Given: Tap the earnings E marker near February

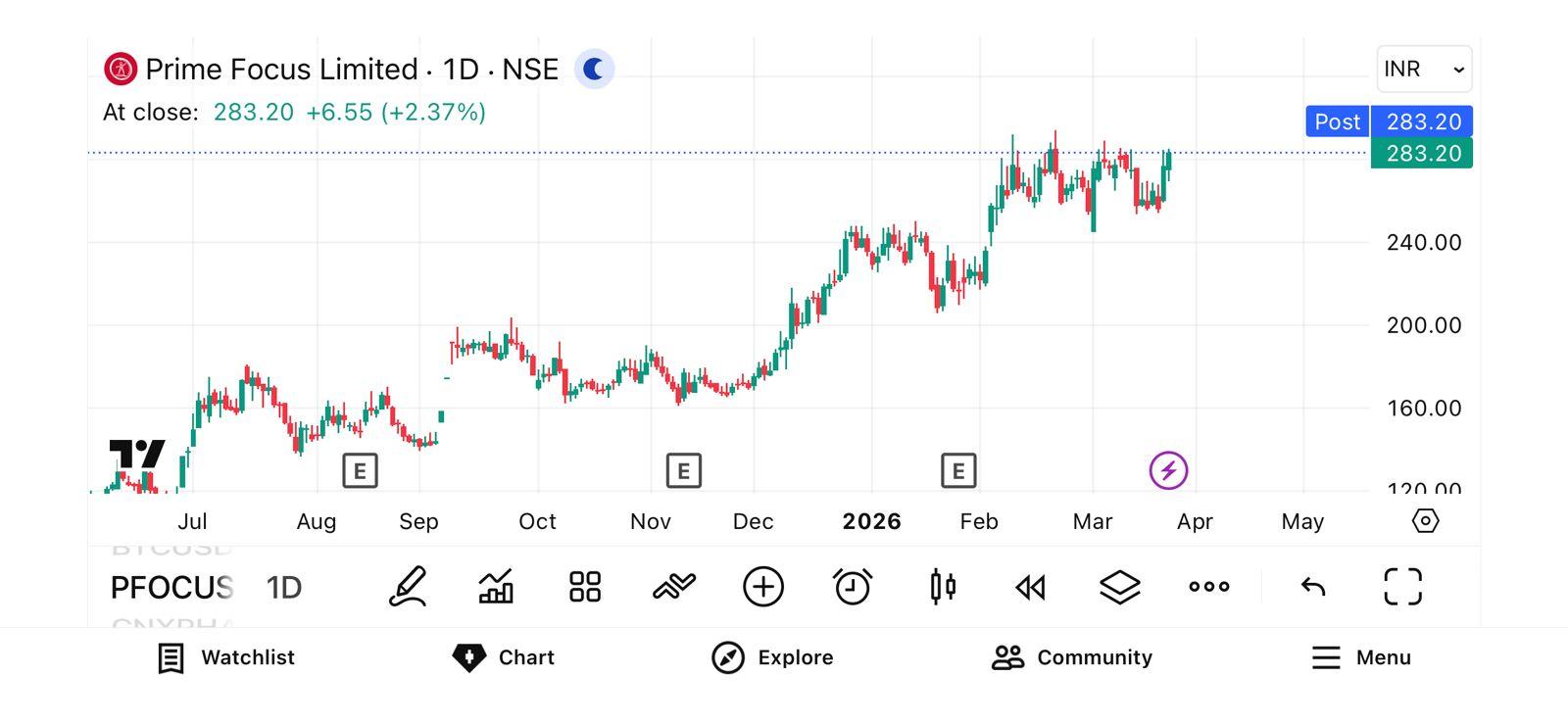Looking at the screenshot, I should (x=958, y=471).
